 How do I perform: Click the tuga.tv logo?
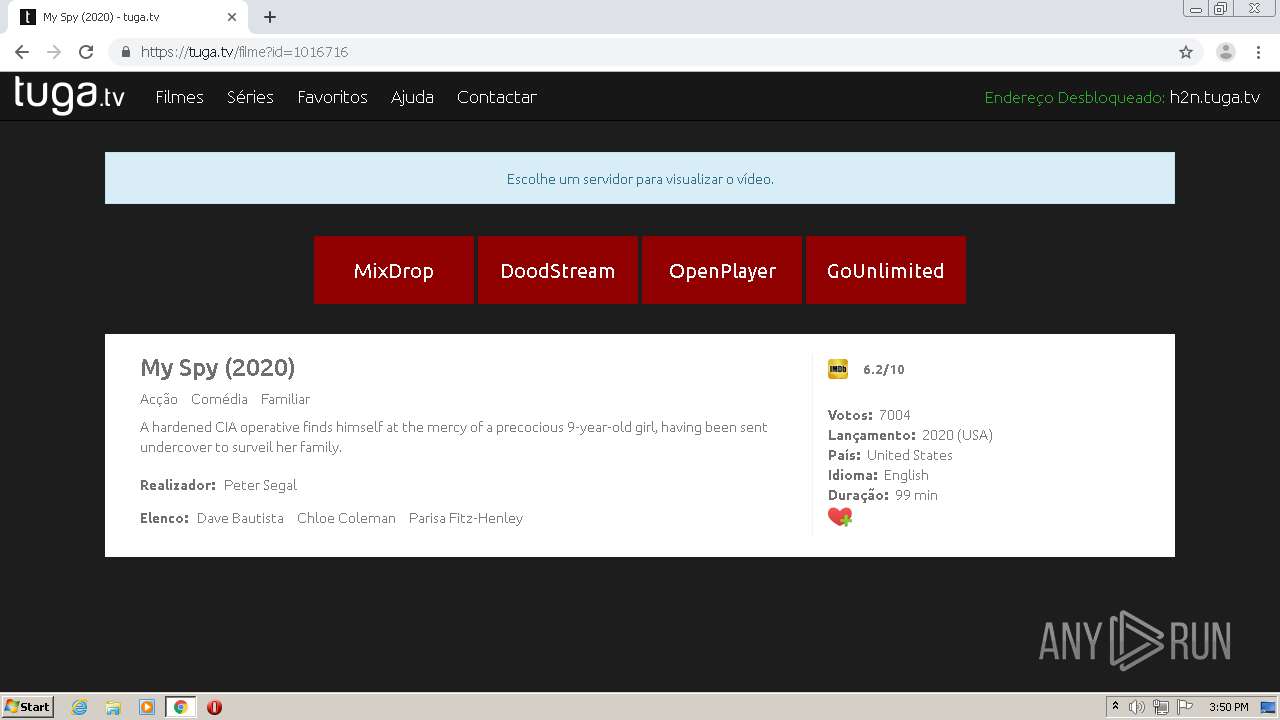tap(69, 96)
